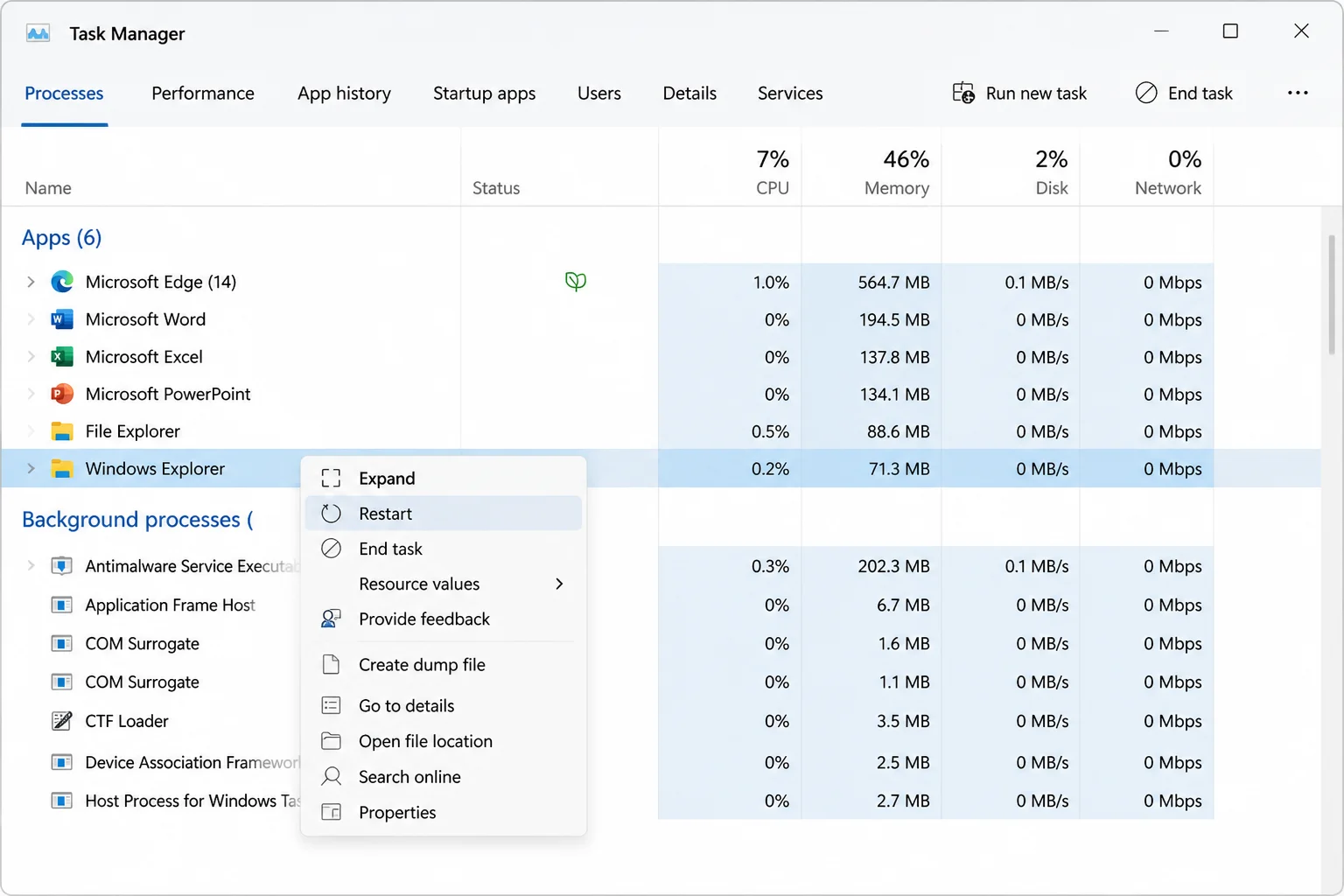
Task: Select Properties menu entry
Action: coord(444,812)
